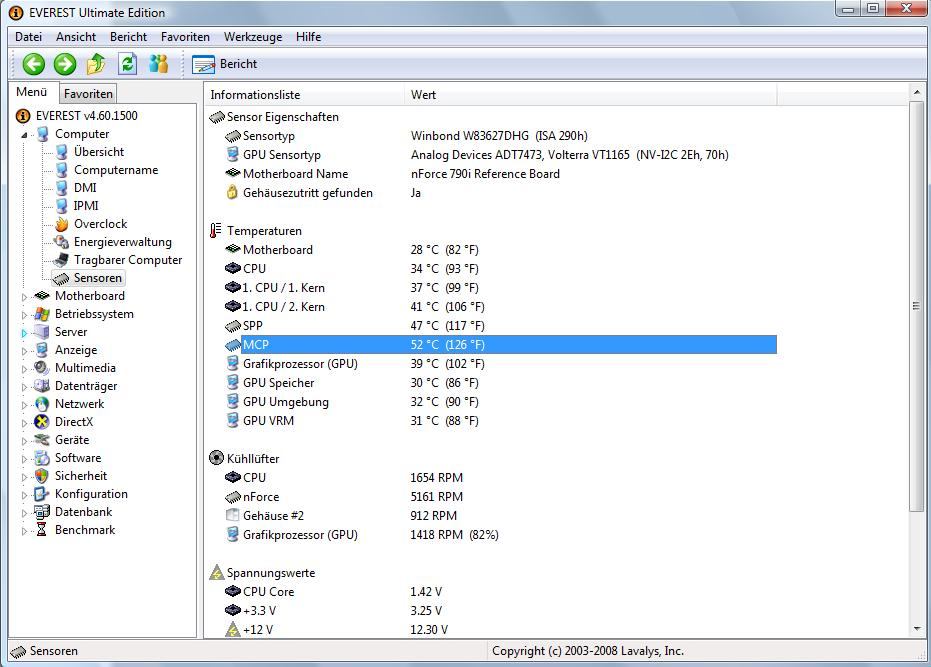Select the nForce fan speed row
Screen dimensions: 931x667
click(501, 497)
